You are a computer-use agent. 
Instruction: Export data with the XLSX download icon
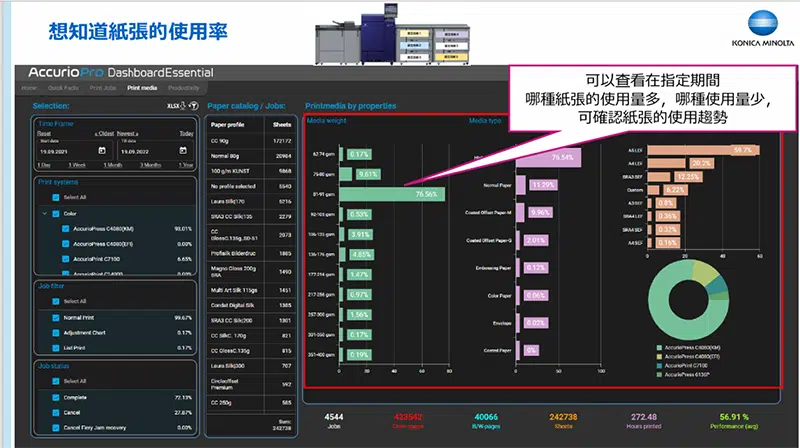pos(176,106)
